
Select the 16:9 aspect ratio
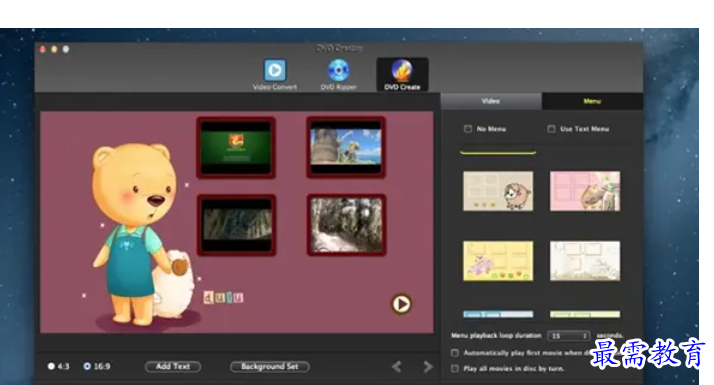(87, 366)
